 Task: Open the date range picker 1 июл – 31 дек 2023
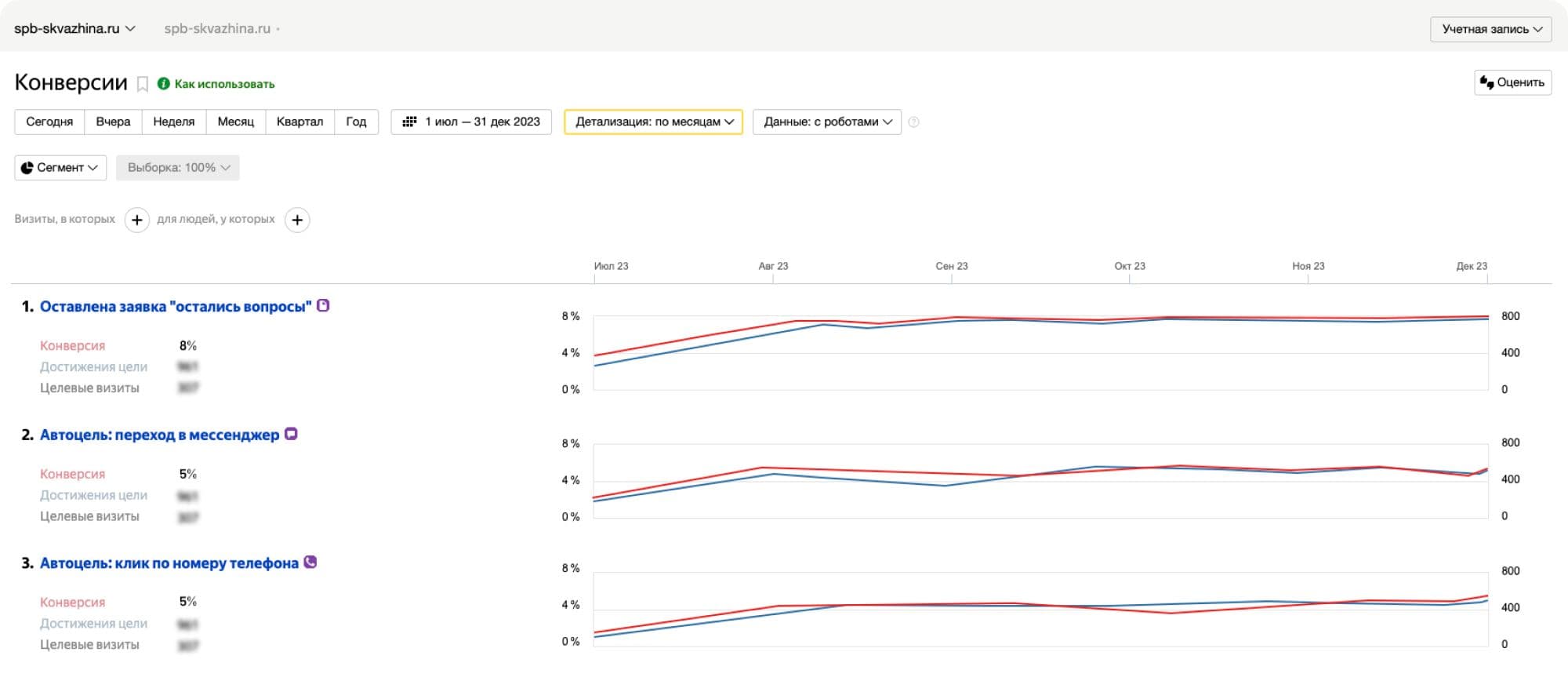(x=471, y=122)
